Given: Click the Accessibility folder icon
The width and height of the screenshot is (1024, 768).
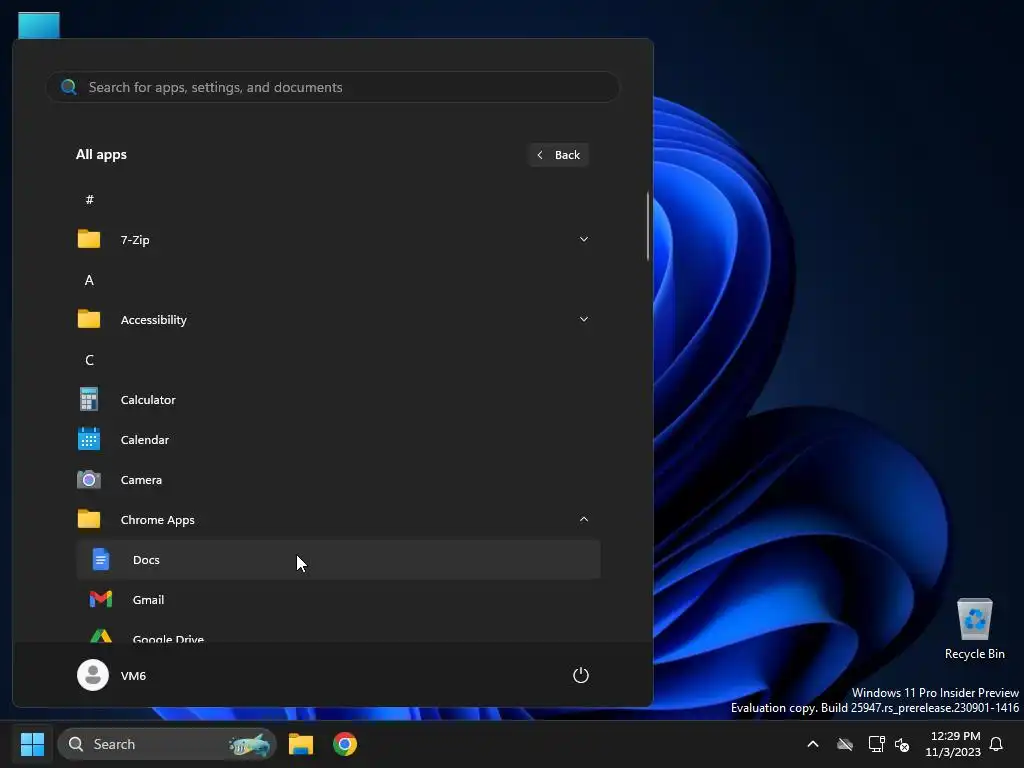Looking at the screenshot, I should (x=89, y=319).
